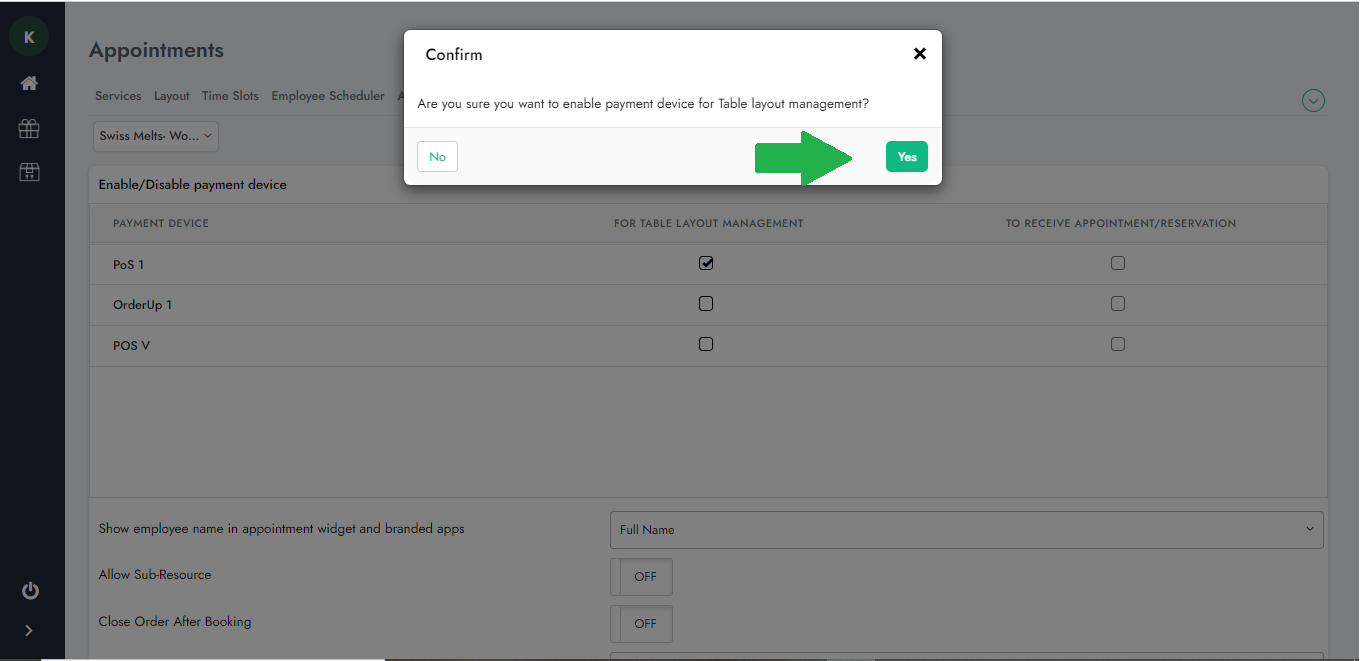Viewport: 1361px width, 661px height.
Task: Click the K user avatar icon
Action: tap(29, 37)
